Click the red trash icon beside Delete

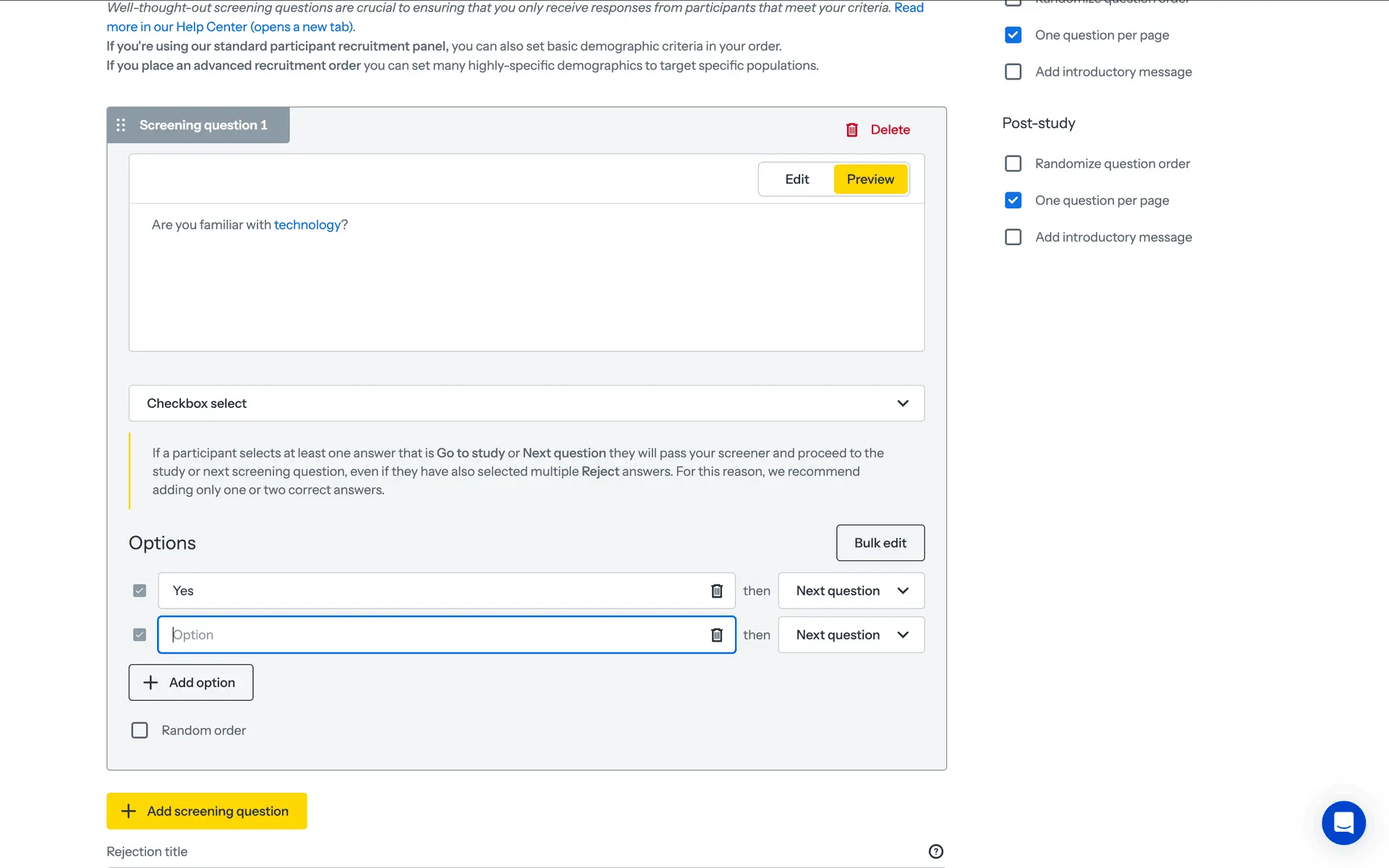point(851,130)
